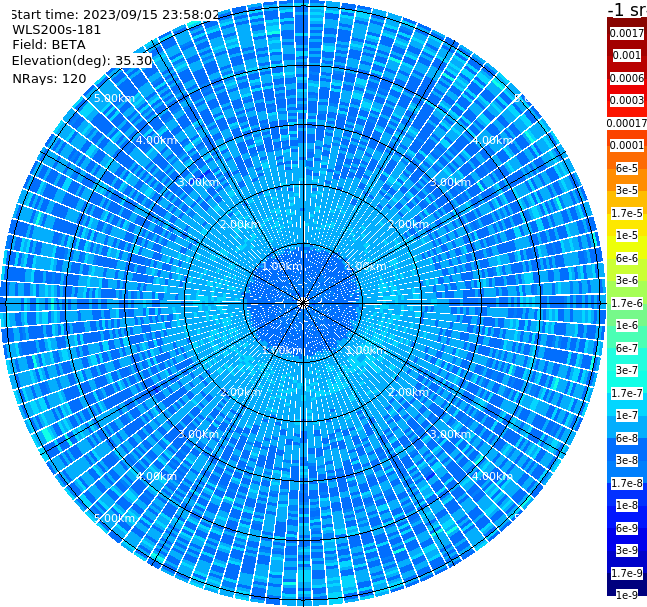Select the 3e-9 colorbar label
Image resolution: width=647 pixels, height=607 pixels.
coord(627,550)
